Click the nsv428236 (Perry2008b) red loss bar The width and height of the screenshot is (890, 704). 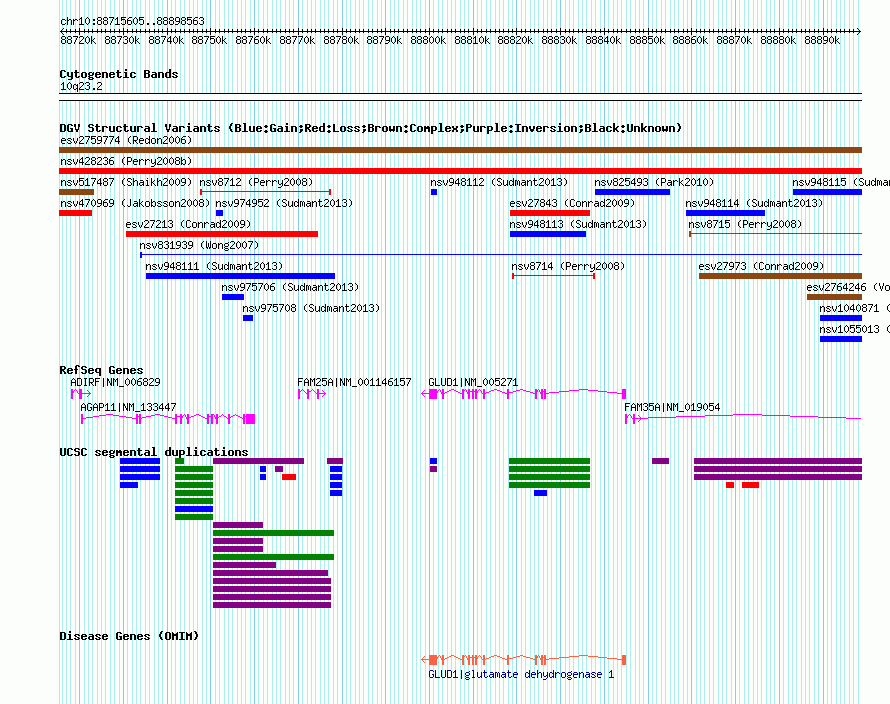pos(460,171)
